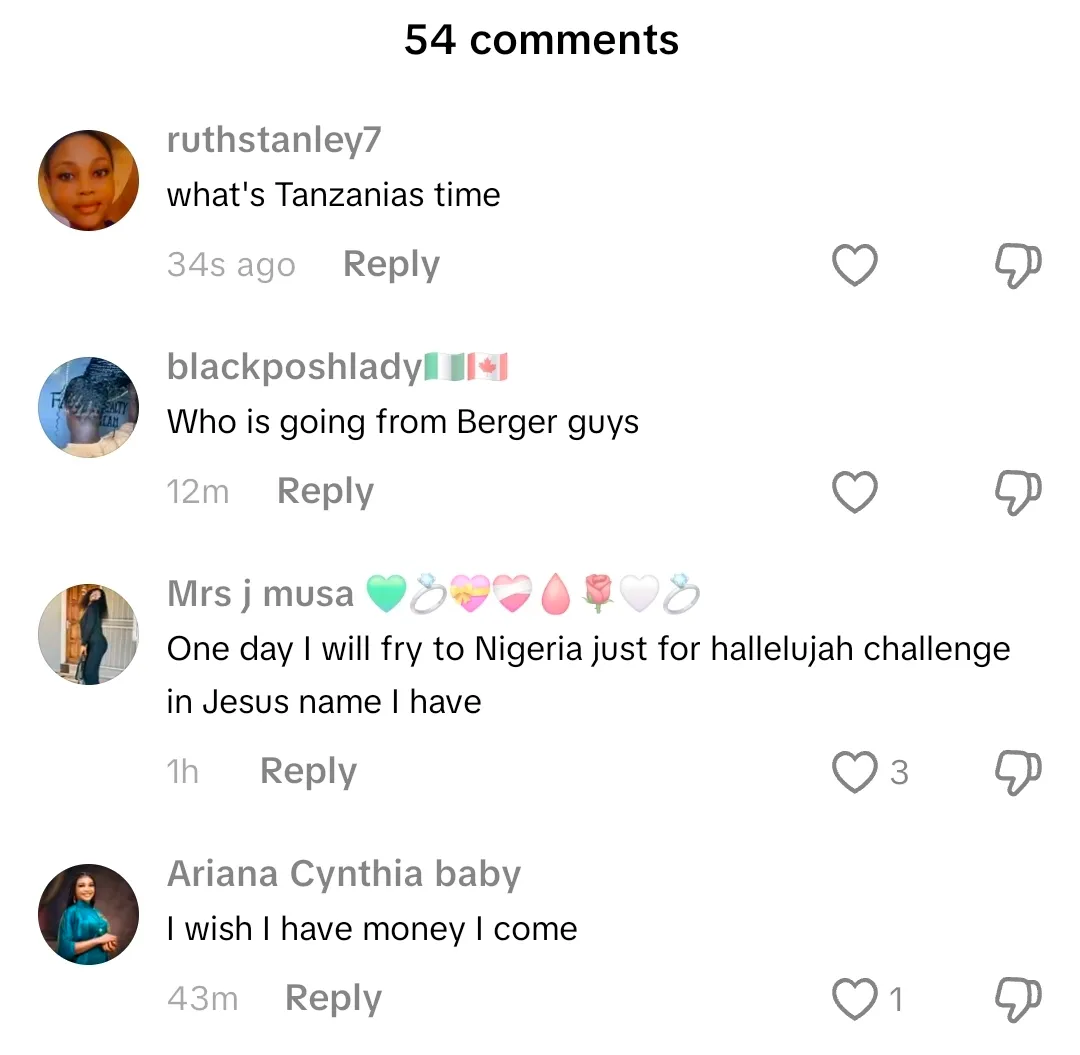The height and width of the screenshot is (1055, 1080).
Task: Open blackposhlady's profile picture
Action: click(88, 407)
